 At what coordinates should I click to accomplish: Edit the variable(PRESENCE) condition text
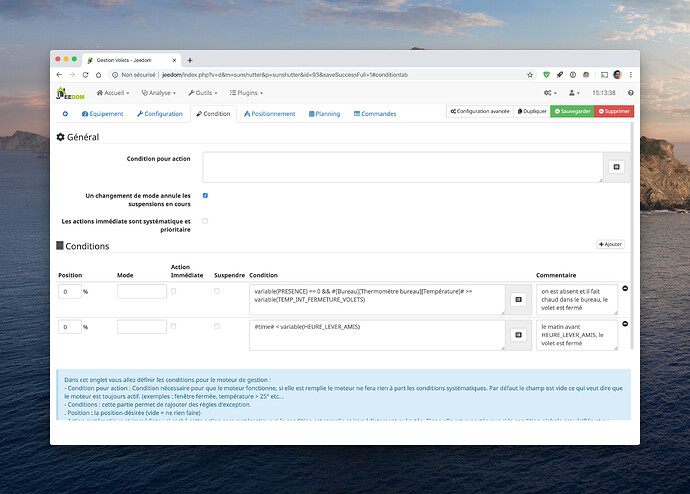pyautogui.click(x=377, y=300)
